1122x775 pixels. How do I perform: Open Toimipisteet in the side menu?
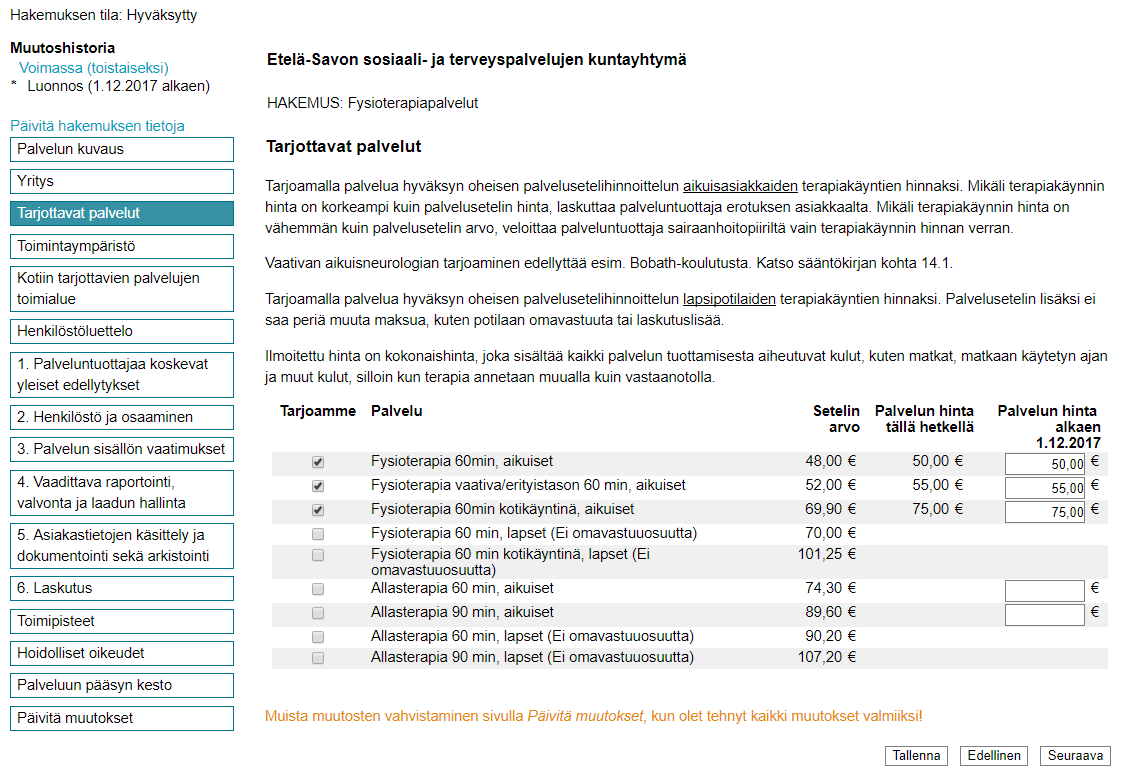[x=122, y=621]
